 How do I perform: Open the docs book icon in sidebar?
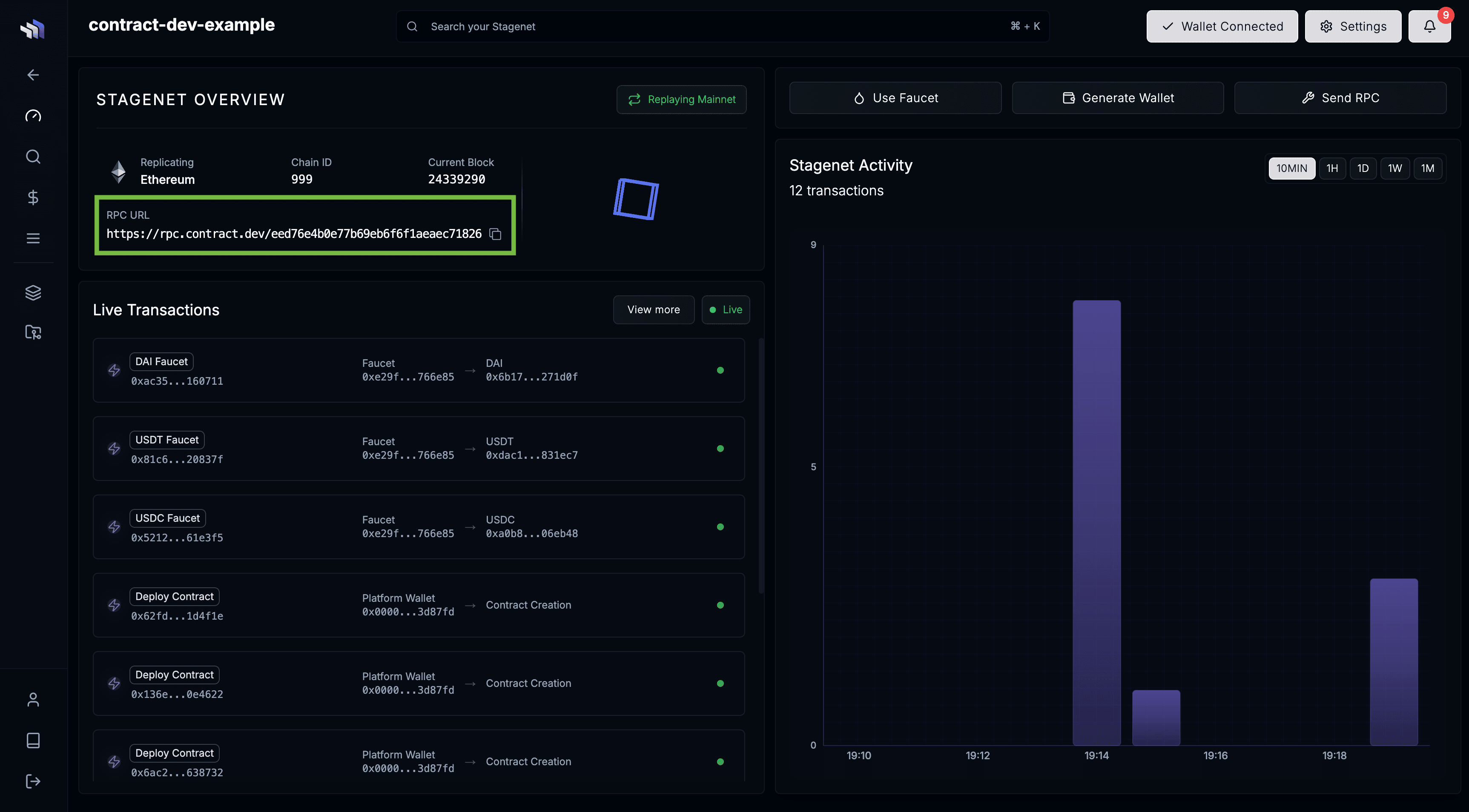pyautogui.click(x=33, y=740)
